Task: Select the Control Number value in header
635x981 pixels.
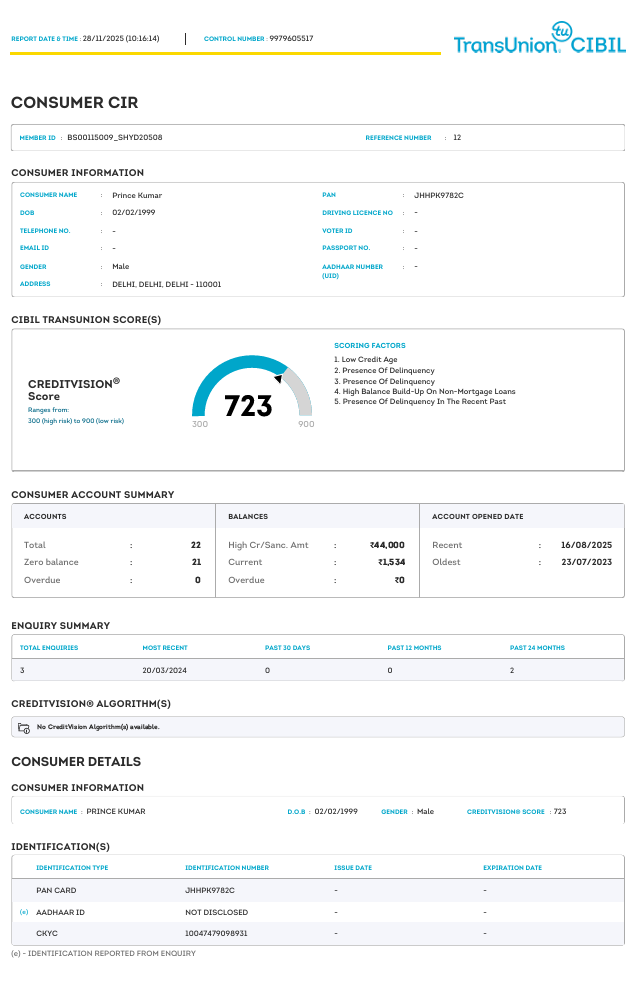Action: click(291, 39)
